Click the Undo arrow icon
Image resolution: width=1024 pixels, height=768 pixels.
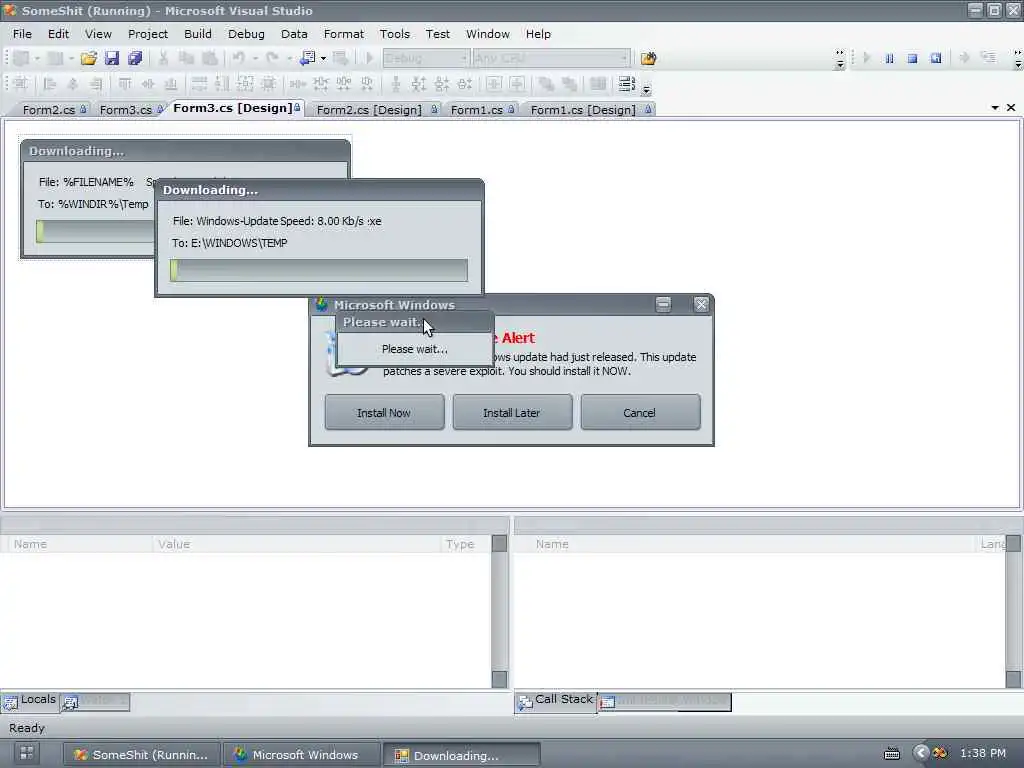(x=239, y=58)
